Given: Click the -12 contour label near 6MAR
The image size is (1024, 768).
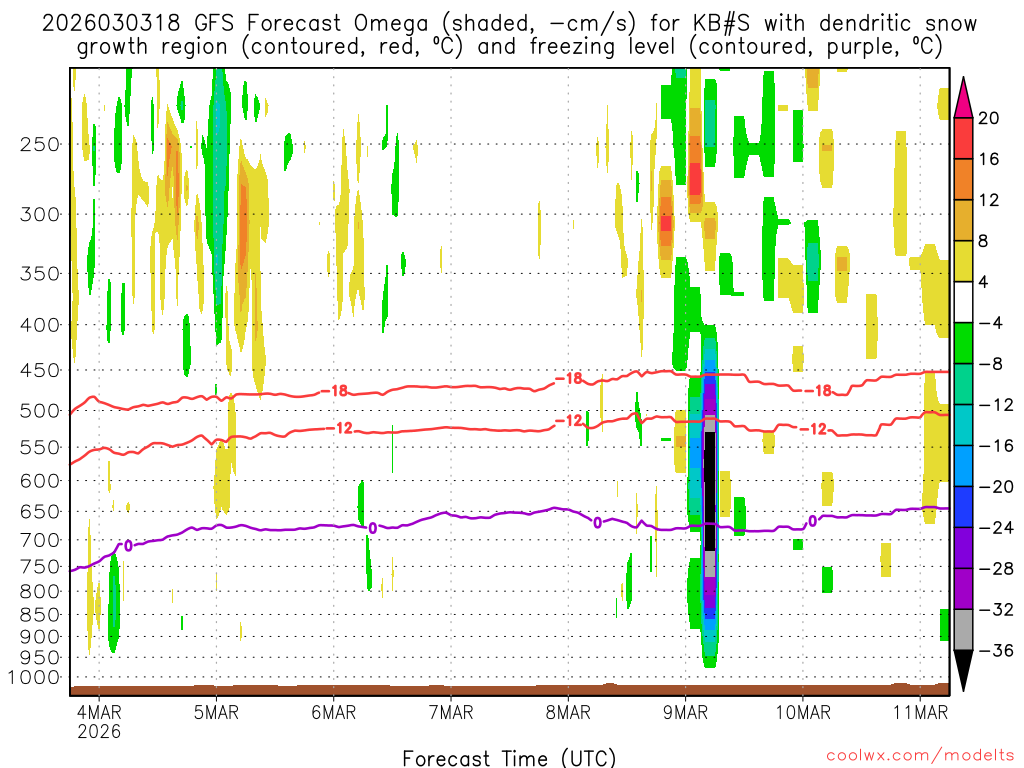Looking at the screenshot, I should pos(340,428).
